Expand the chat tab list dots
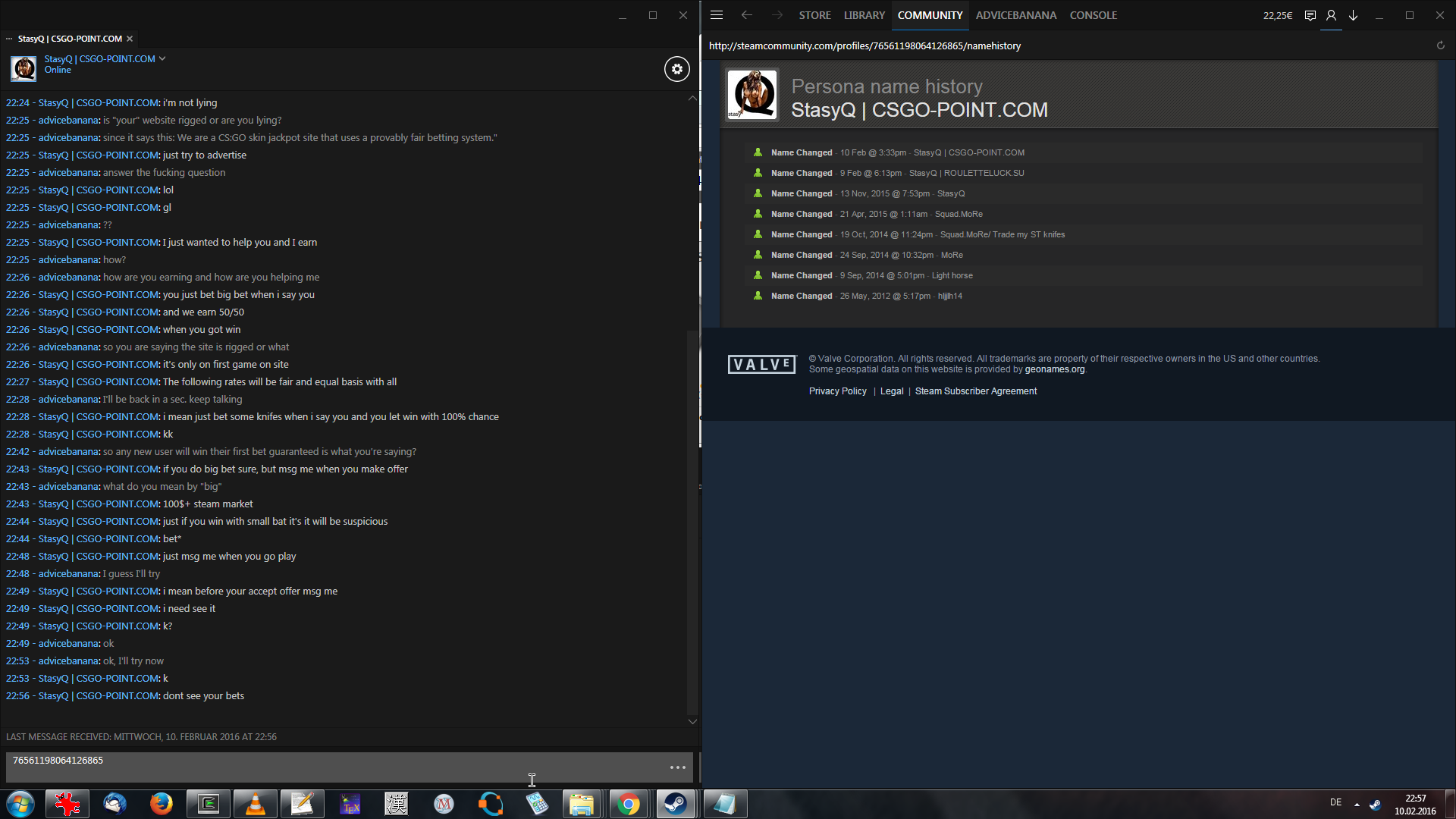The height and width of the screenshot is (819, 1456). pos(9,39)
